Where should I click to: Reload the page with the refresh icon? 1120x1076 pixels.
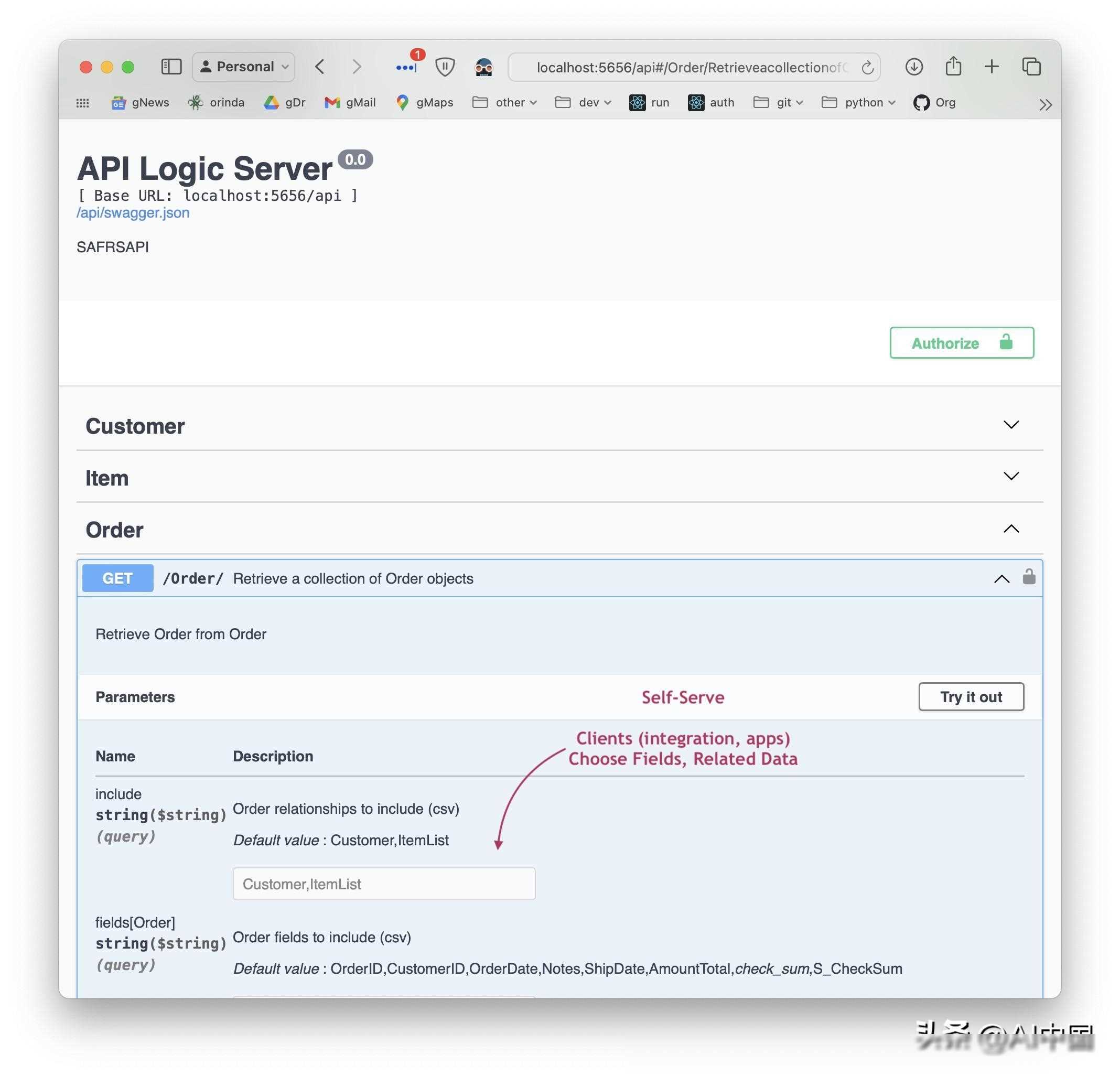[867, 68]
